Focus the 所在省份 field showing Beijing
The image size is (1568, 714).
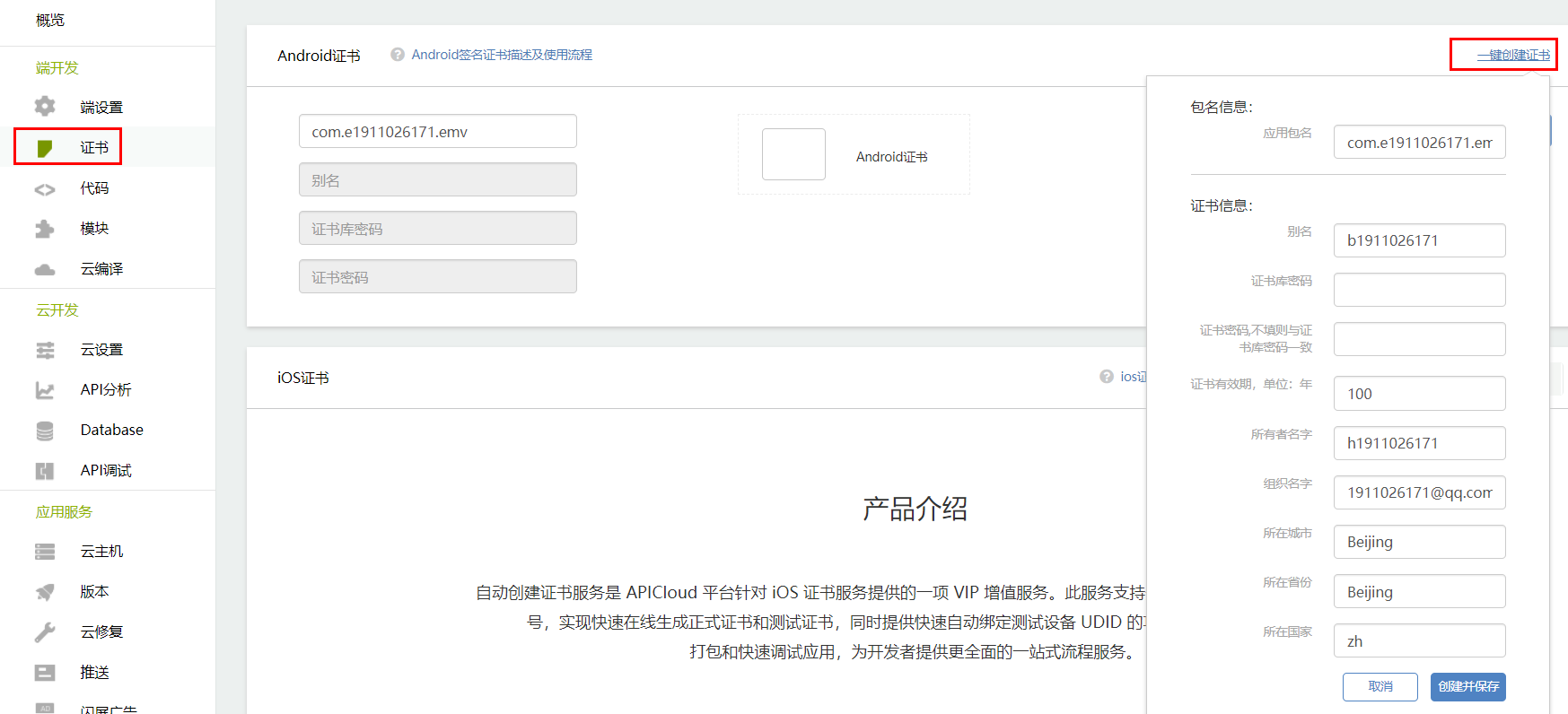coord(1420,591)
